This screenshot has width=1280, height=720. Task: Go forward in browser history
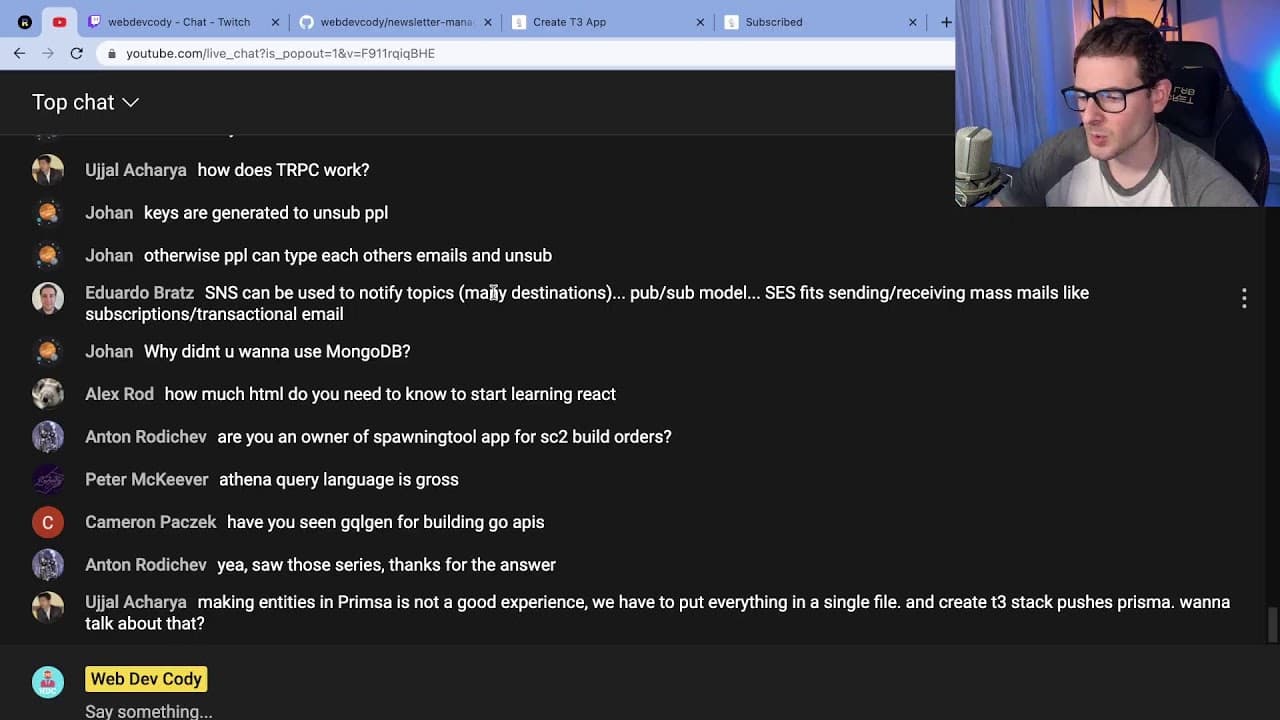(x=47, y=53)
